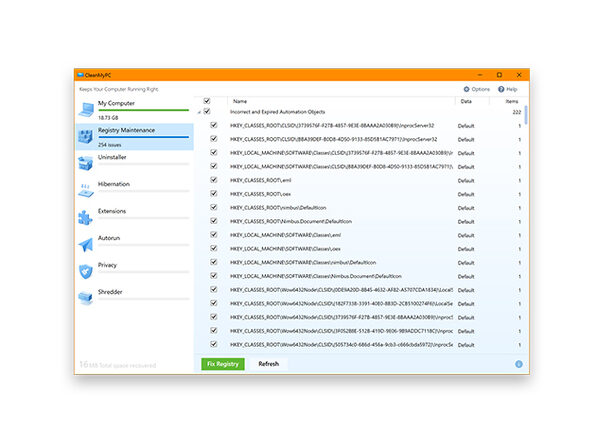This screenshot has height=447, width=596.
Task: Open the Help menu
Action: tap(507, 89)
